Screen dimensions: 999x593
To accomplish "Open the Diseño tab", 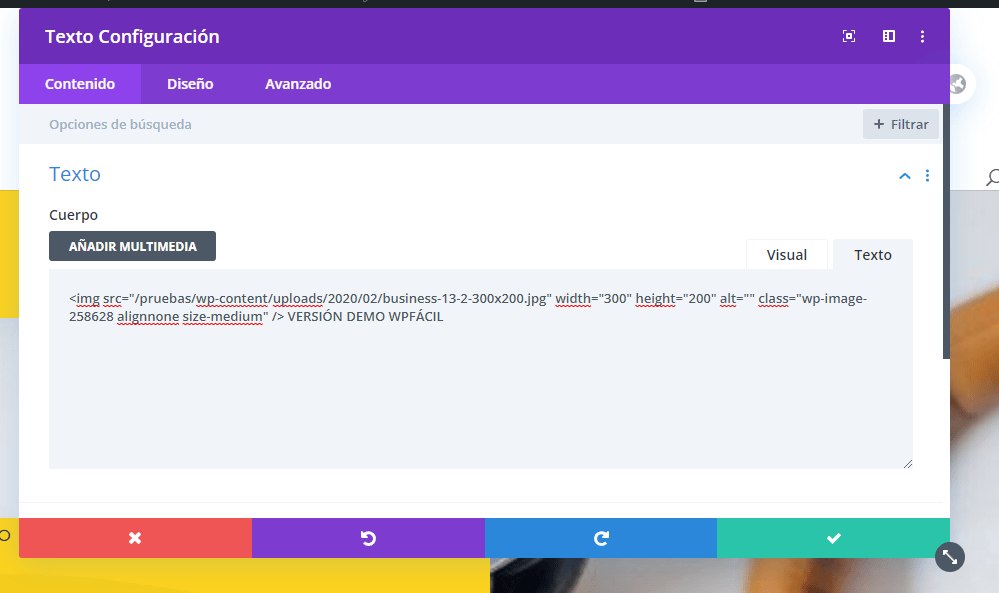I will coord(190,84).
